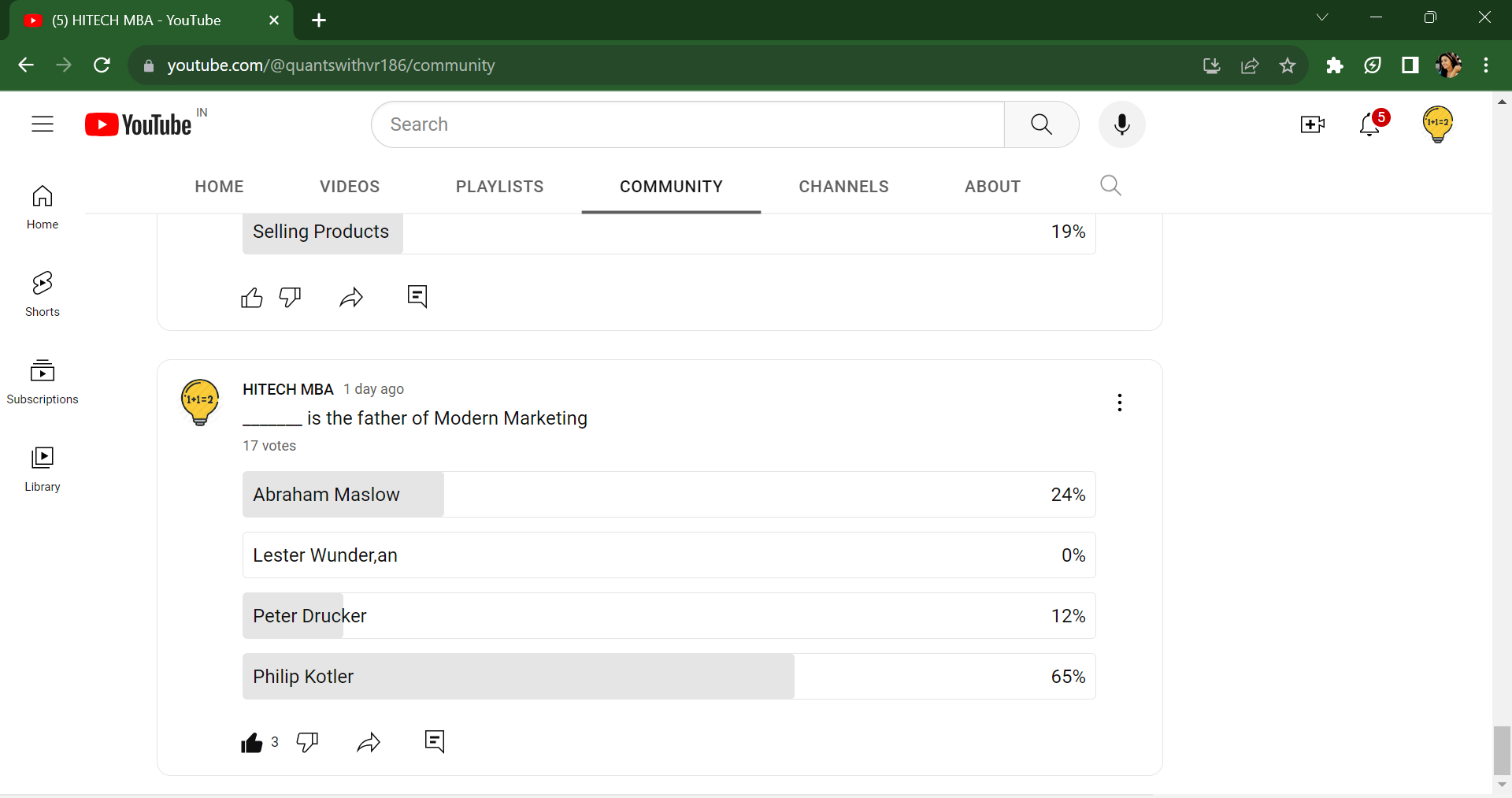1512x798 pixels.
Task: Search within channel using magnifier icon
Action: point(1110,186)
